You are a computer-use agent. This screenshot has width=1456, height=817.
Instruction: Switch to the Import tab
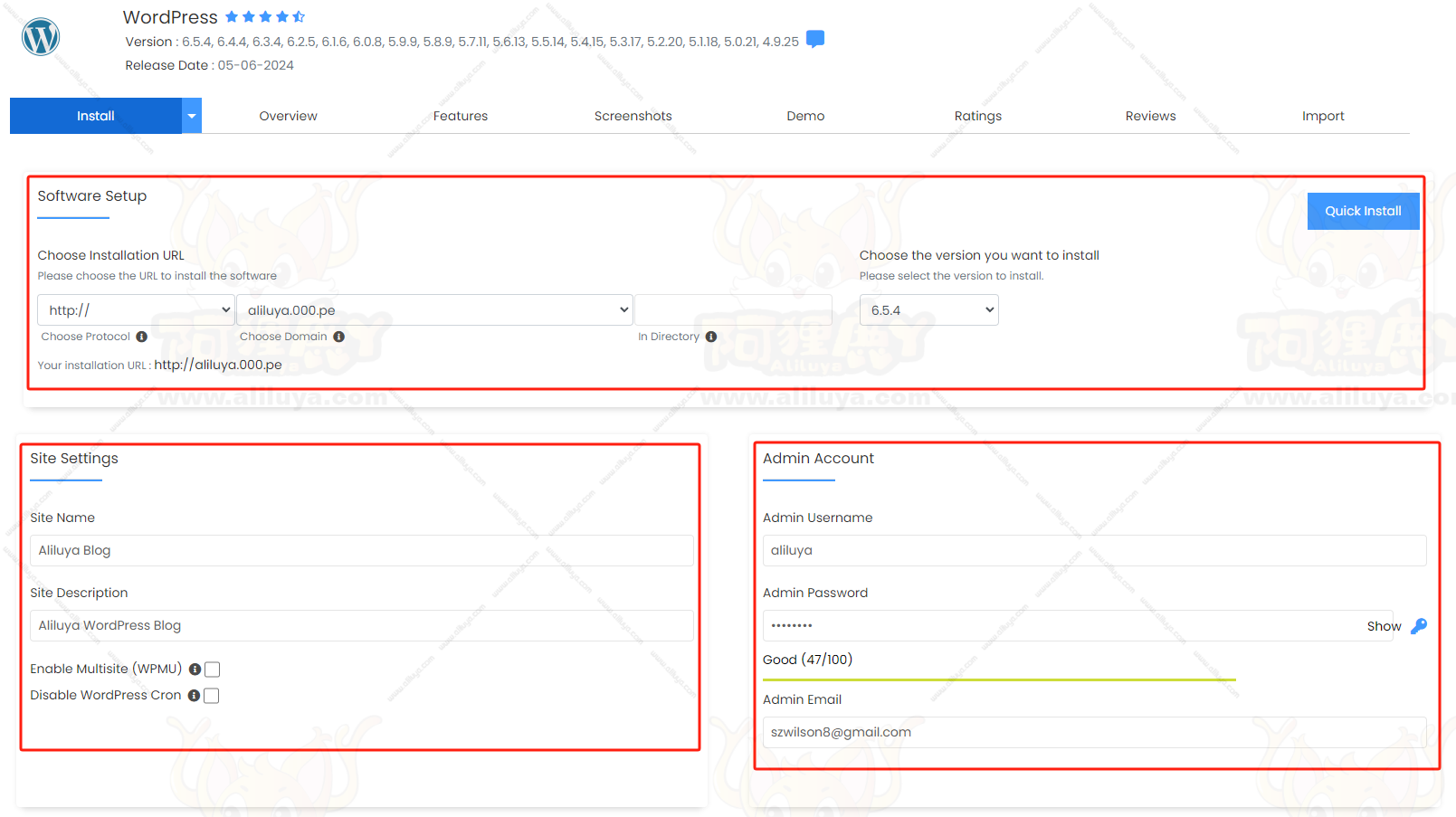click(x=1323, y=116)
